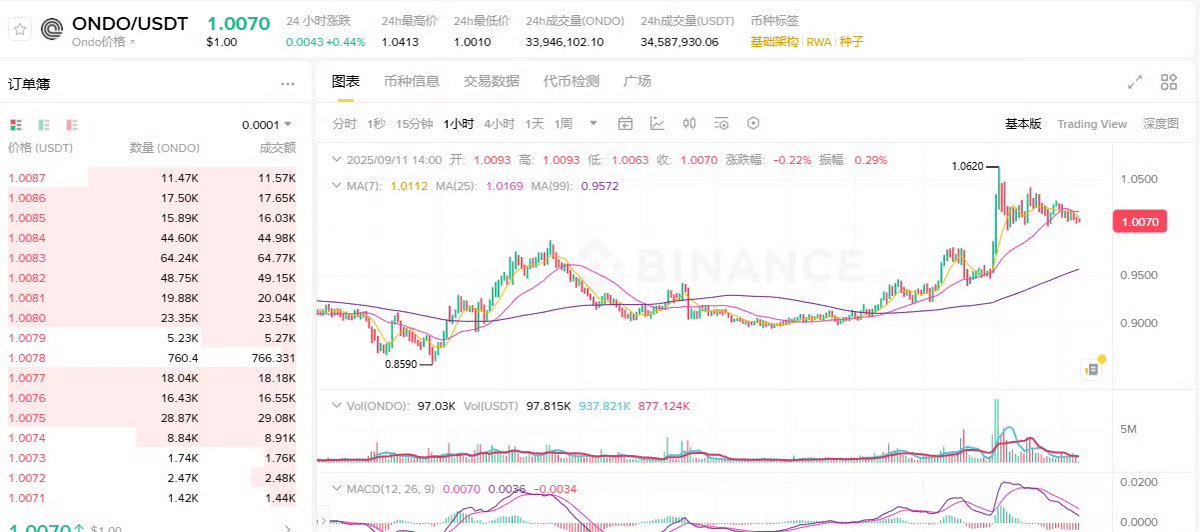The height and width of the screenshot is (532, 1200).
Task: Switch chart to 深度图 mode
Action: click(x=1161, y=124)
